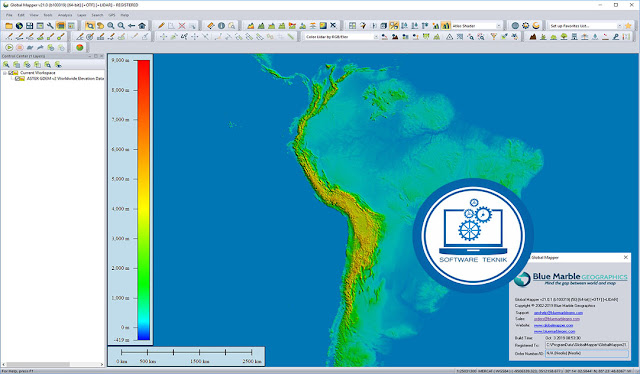The image size is (640, 374).
Task: Open data files with the folder icon
Action: pyautogui.click(x=9, y=26)
